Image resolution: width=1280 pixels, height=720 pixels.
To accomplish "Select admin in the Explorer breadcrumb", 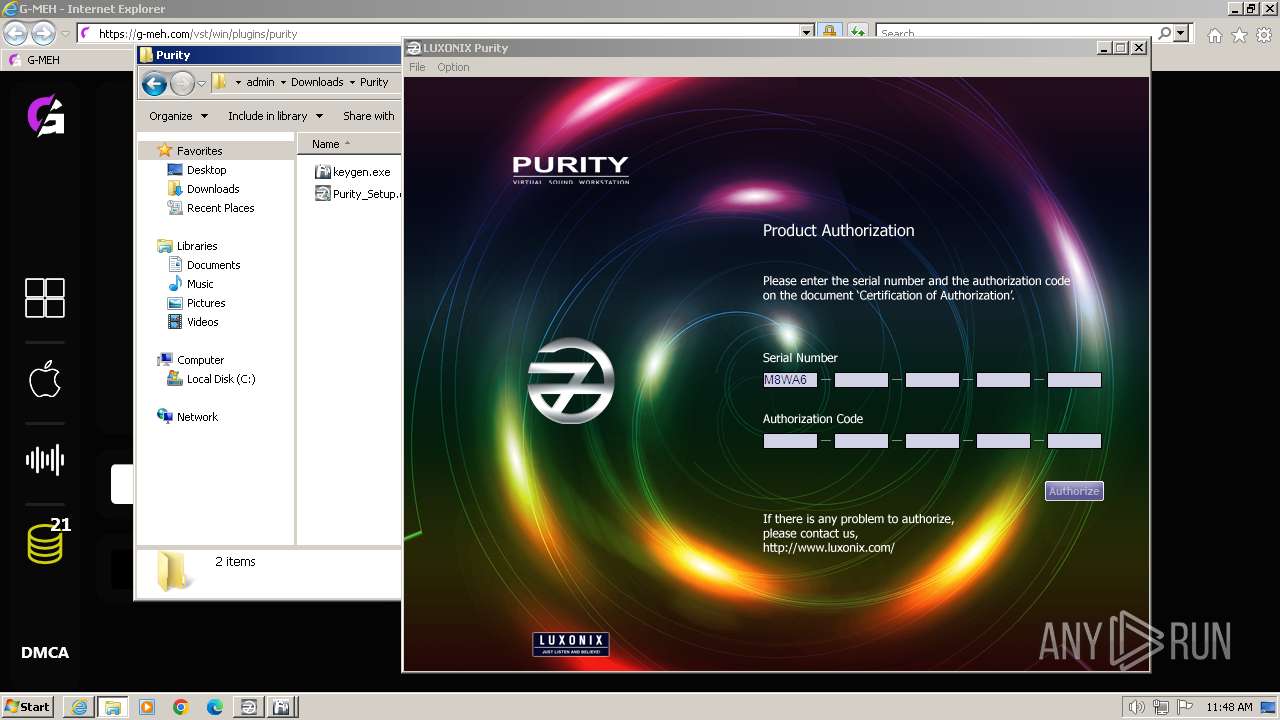I will [260, 82].
